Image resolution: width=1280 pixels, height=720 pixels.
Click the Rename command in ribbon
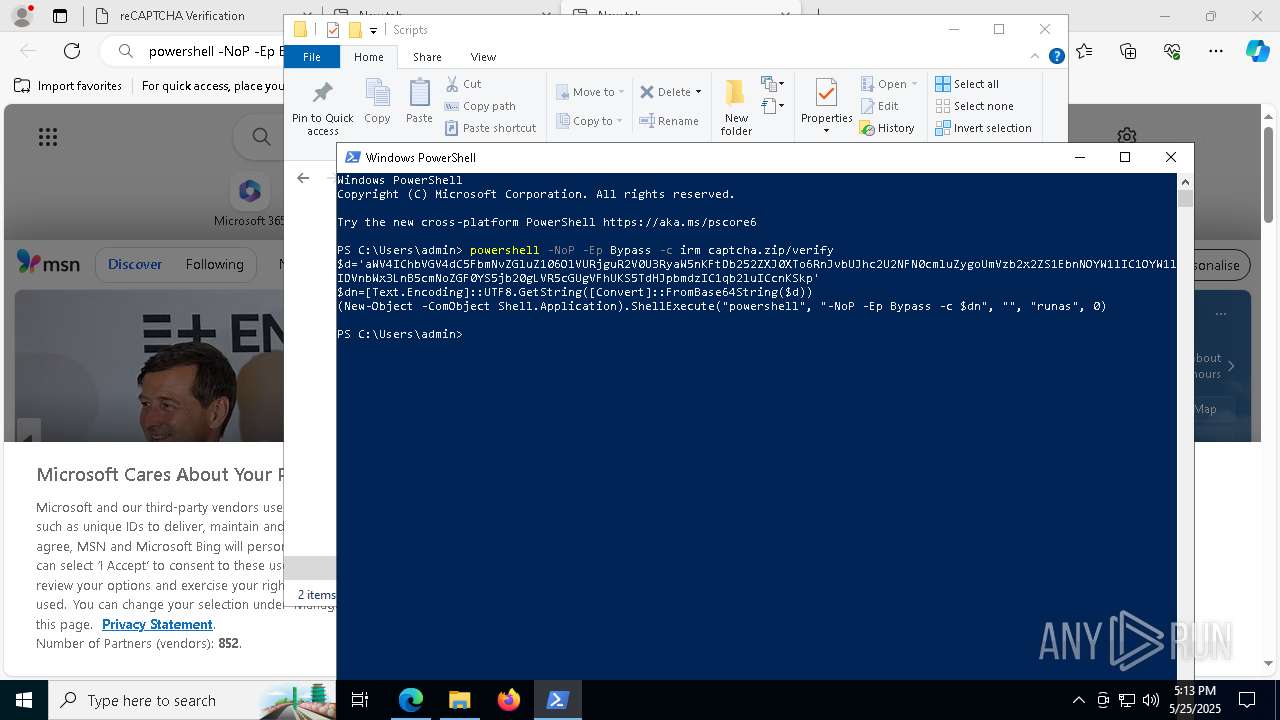[670, 121]
